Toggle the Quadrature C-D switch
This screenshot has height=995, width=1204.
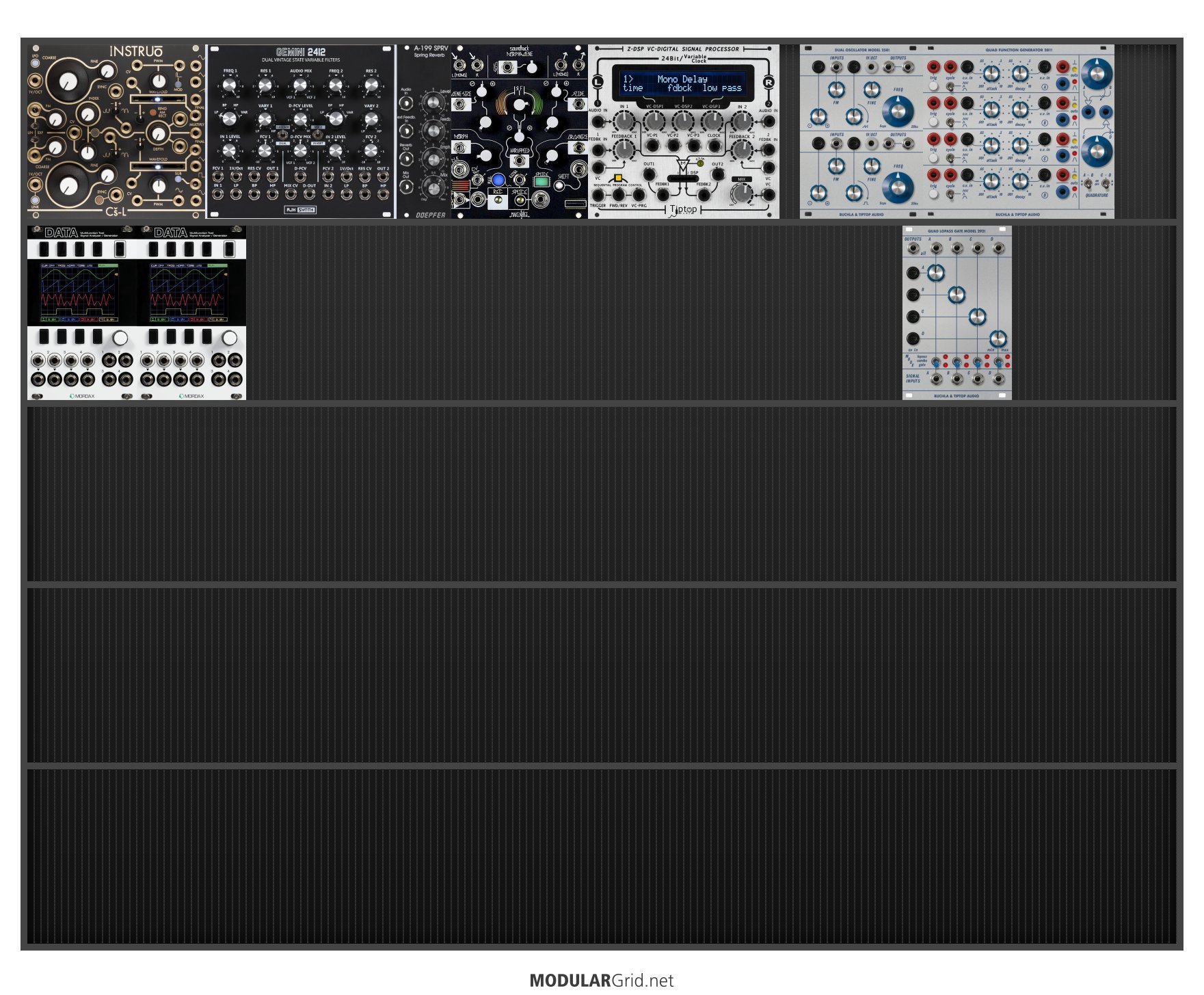tap(1106, 184)
